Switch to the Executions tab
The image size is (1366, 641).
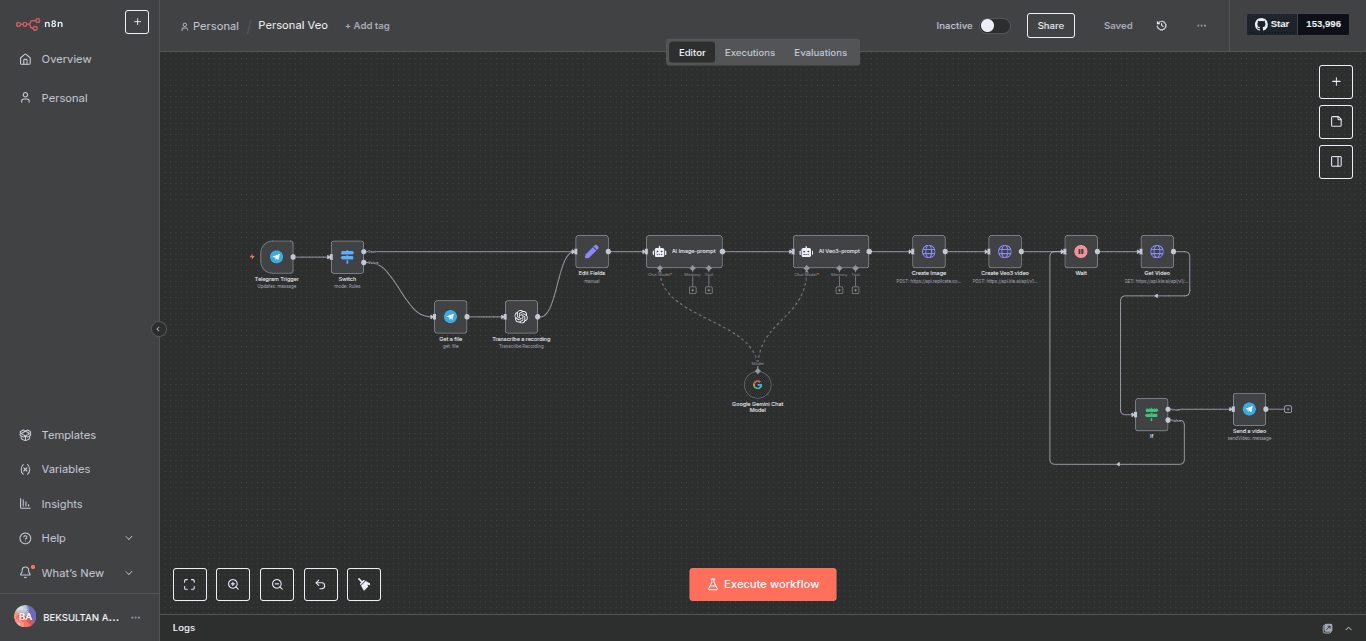point(750,53)
